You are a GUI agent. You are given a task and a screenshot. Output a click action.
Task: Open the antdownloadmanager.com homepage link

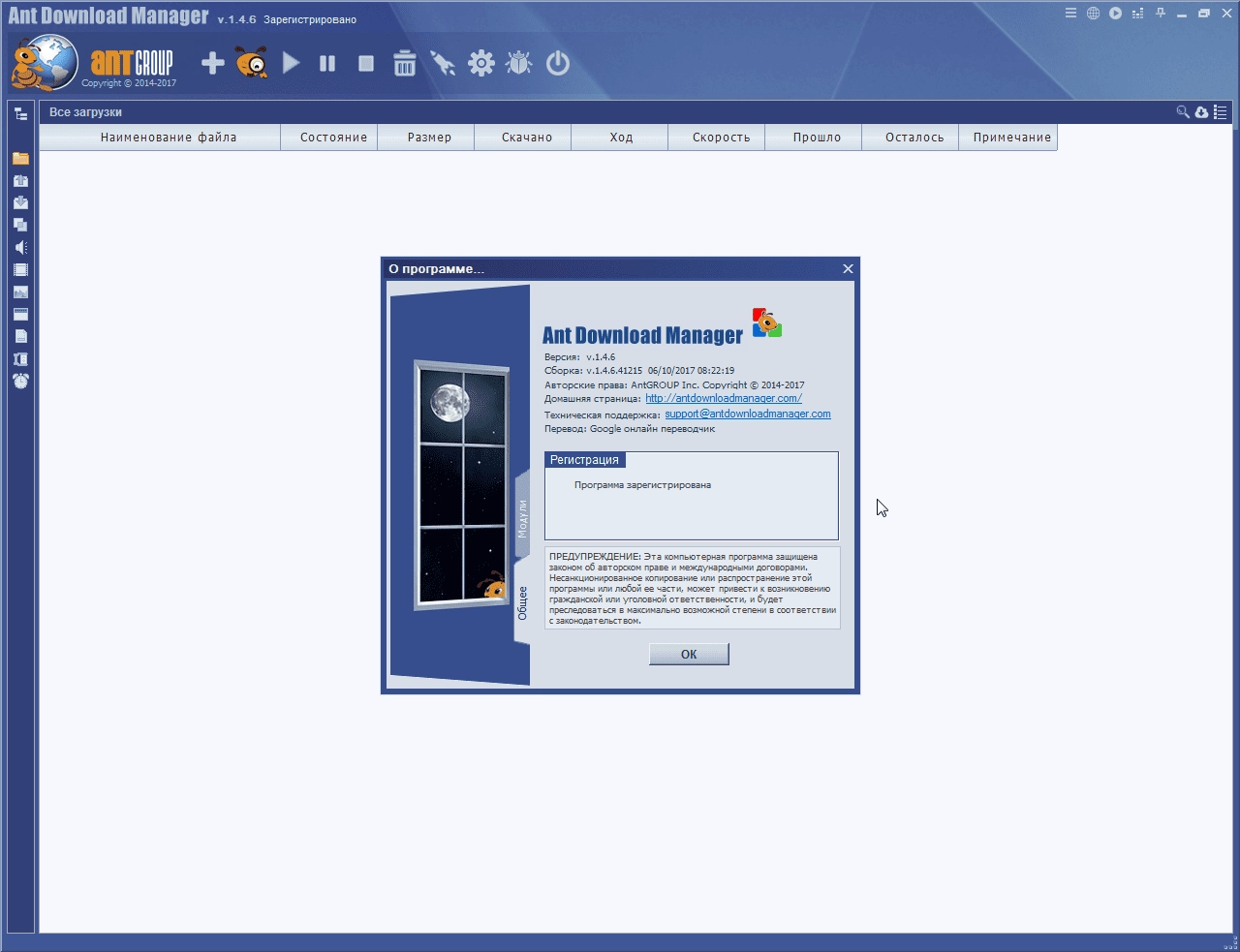coord(724,398)
